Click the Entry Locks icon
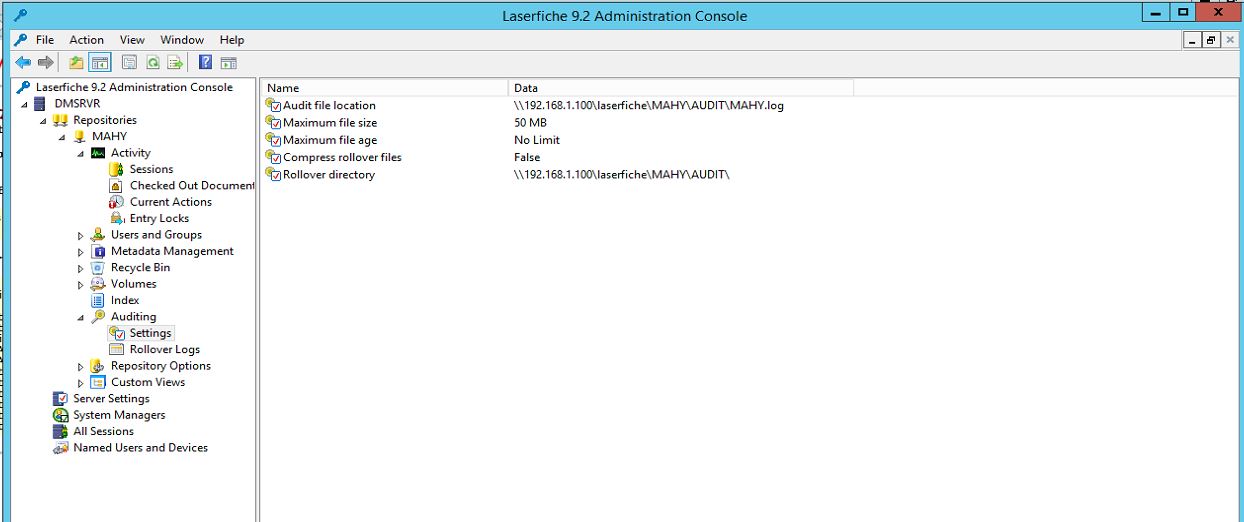The image size is (1244, 522). point(116,218)
